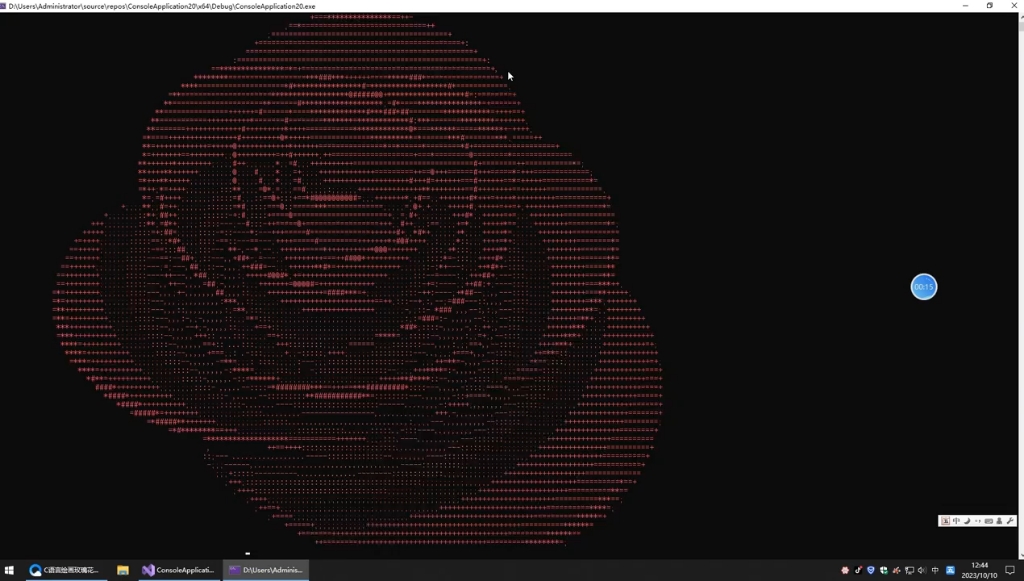Open the notification action center icon
The width and height of the screenshot is (1024, 581).
pyautogui.click(x=1010, y=571)
